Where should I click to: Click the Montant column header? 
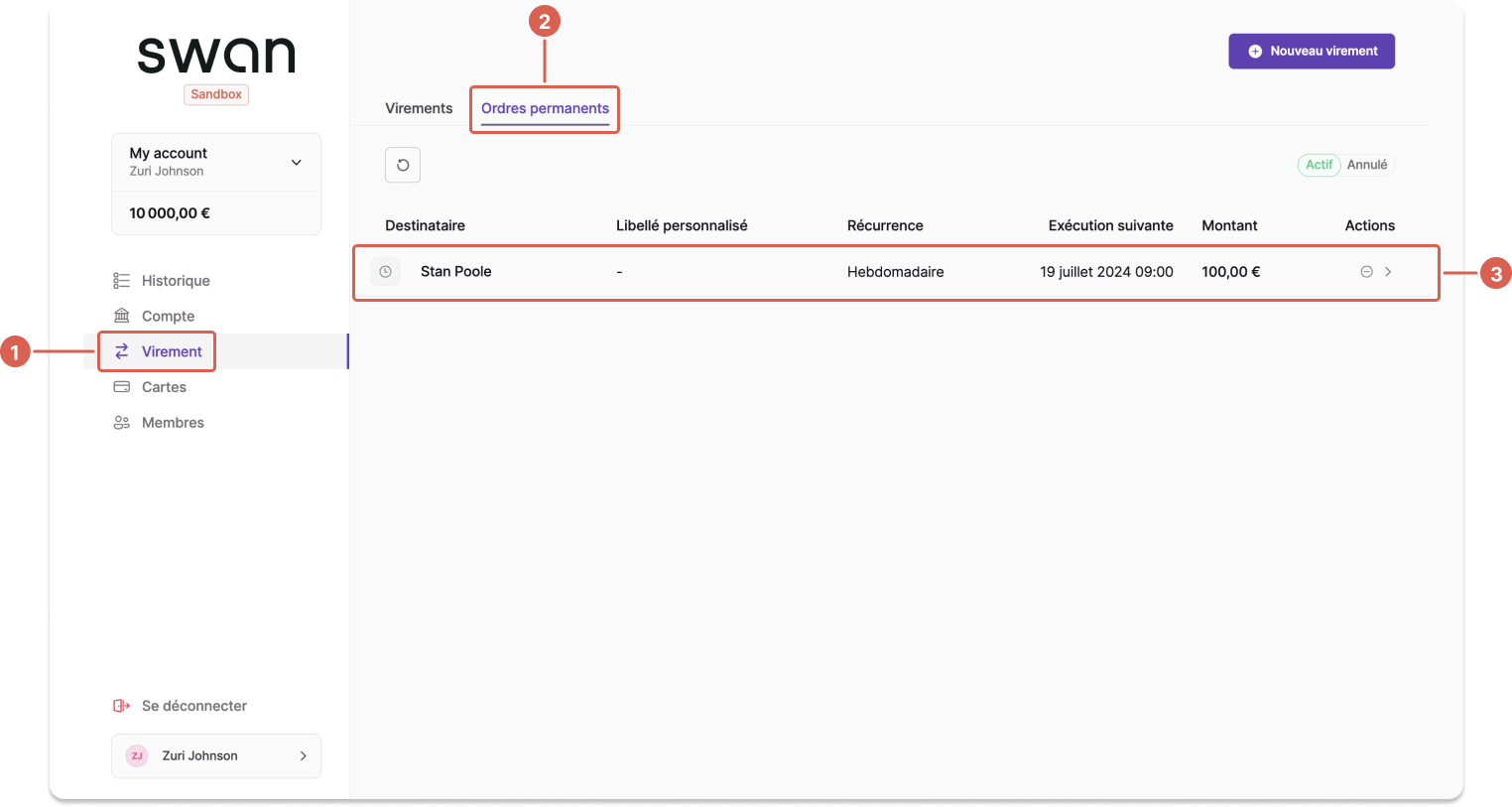(x=1229, y=225)
